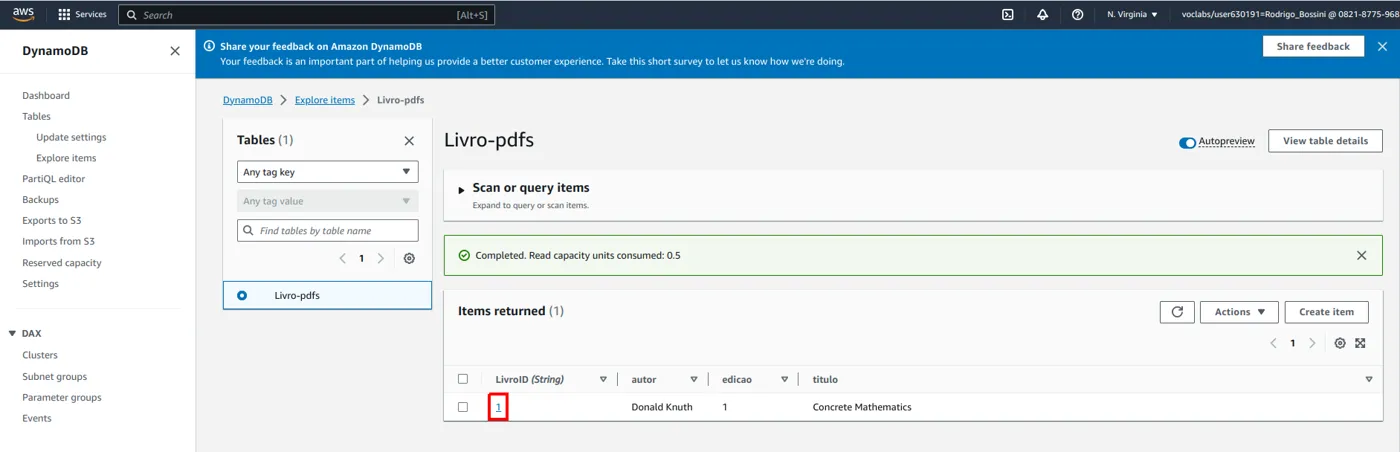Viewport: 1400px width, 452px height.
Task: Open DAX Subnet groups
Action: click(55, 377)
